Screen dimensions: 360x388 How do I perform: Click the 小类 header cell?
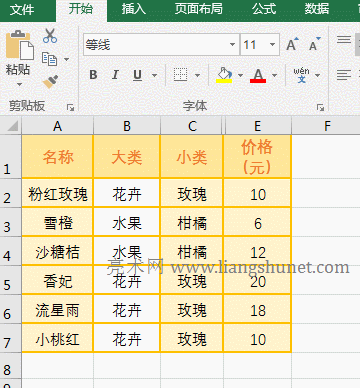pos(192,157)
